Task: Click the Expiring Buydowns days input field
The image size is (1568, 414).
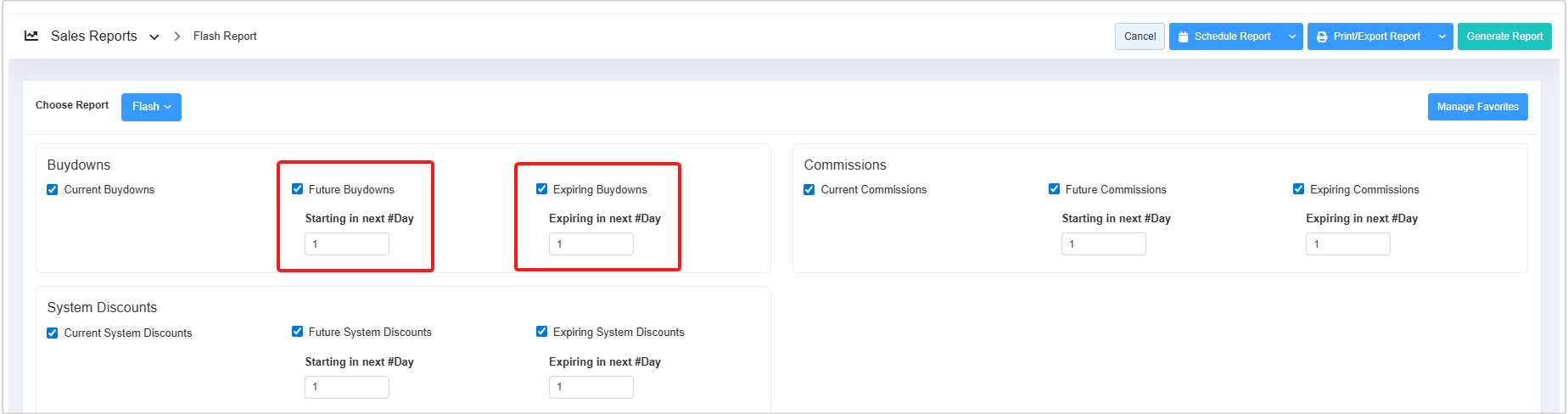Action: [591, 244]
